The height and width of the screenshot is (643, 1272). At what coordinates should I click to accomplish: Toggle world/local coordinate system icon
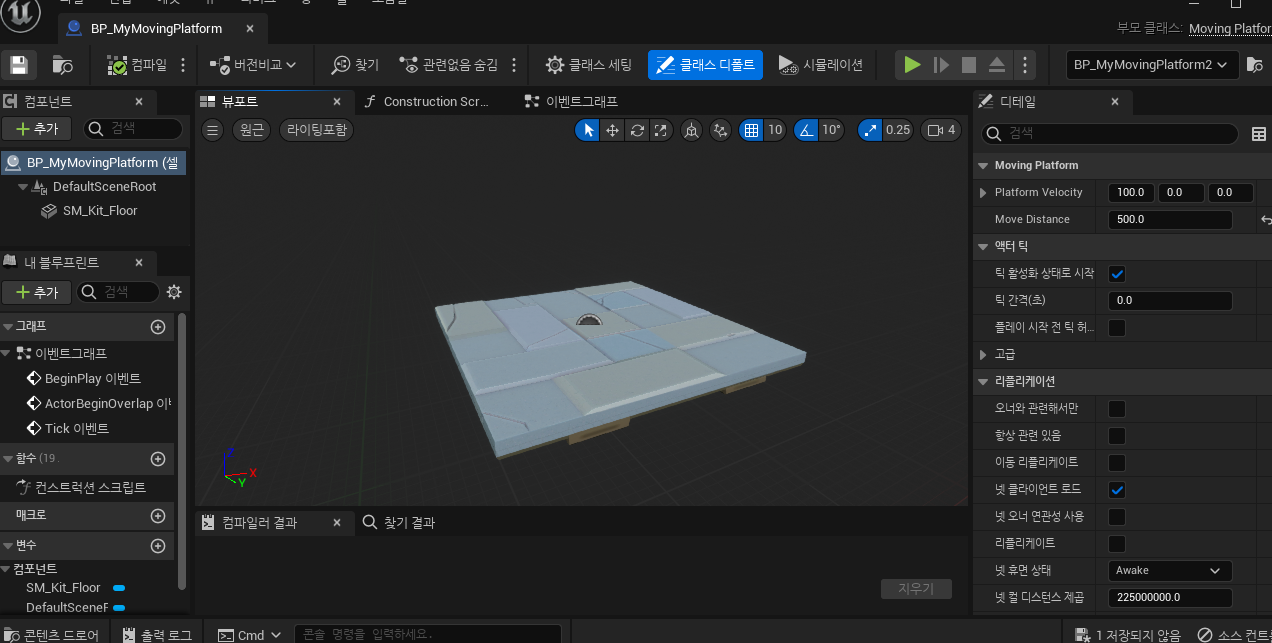tap(691, 130)
